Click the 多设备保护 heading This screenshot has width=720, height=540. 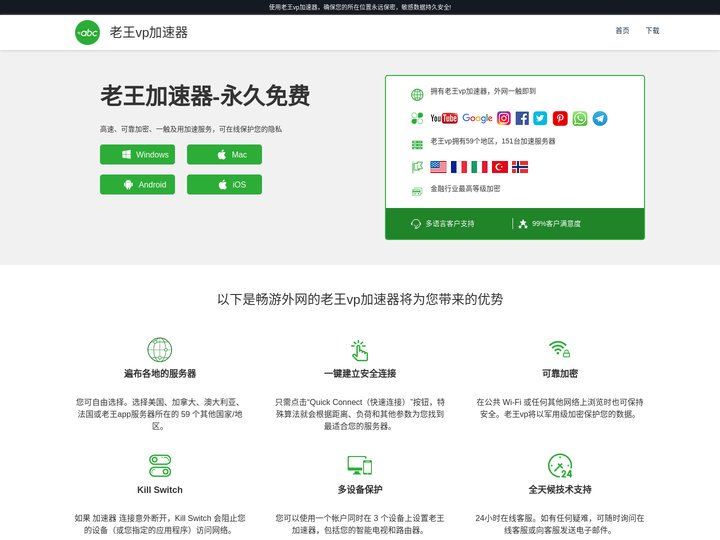click(x=360, y=489)
